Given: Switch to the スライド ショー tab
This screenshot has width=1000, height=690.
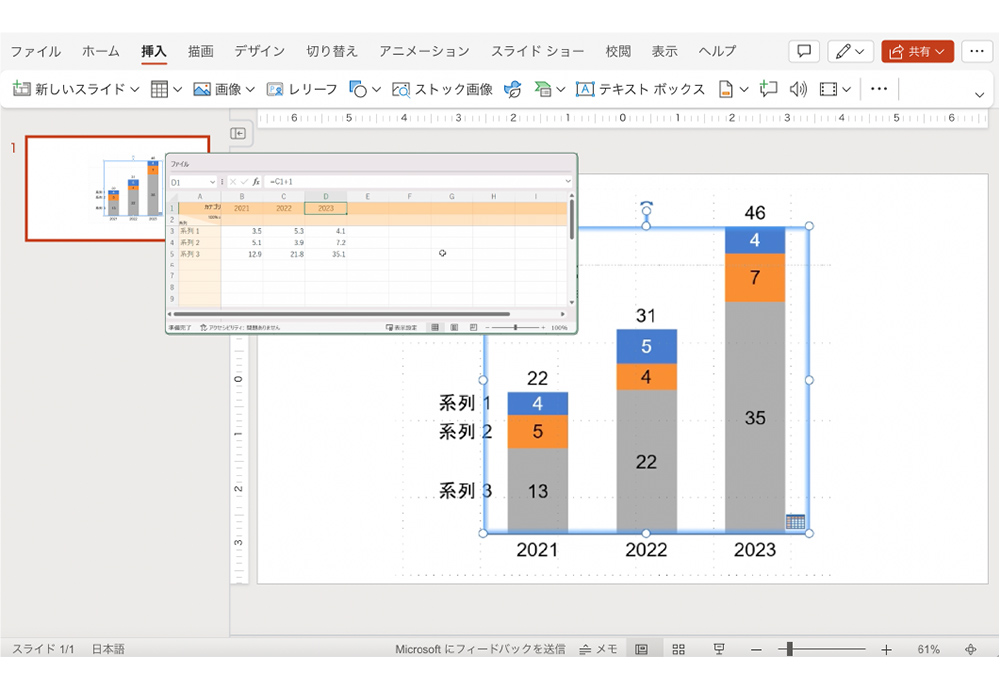Looking at the screenshot, I should 537,51.
